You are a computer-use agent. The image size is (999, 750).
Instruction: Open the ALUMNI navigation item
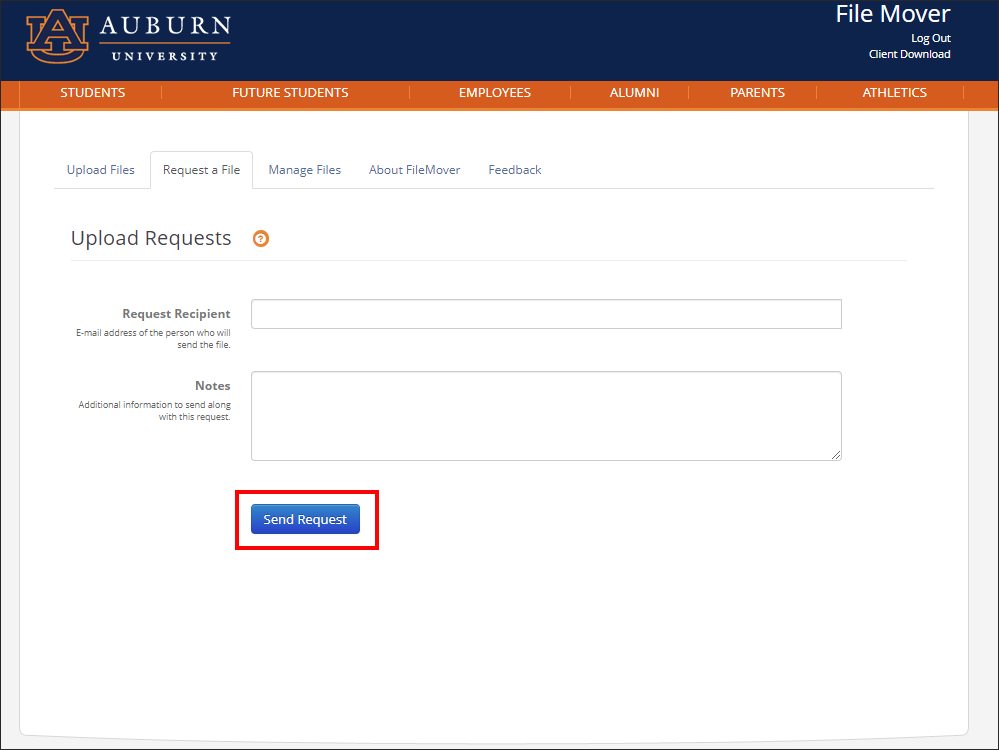pyautogui.click(x=634, y=92)
